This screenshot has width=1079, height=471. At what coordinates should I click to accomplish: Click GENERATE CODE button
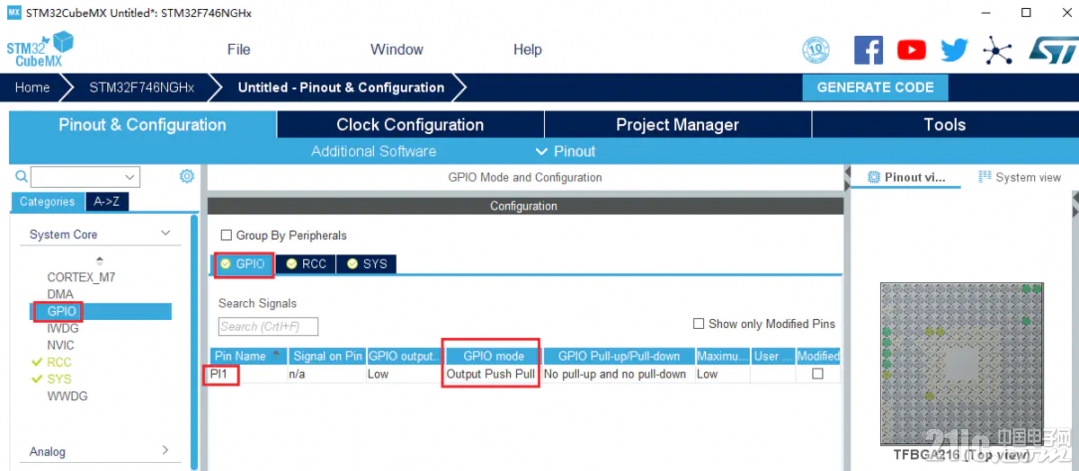click(x=875, y=87)
